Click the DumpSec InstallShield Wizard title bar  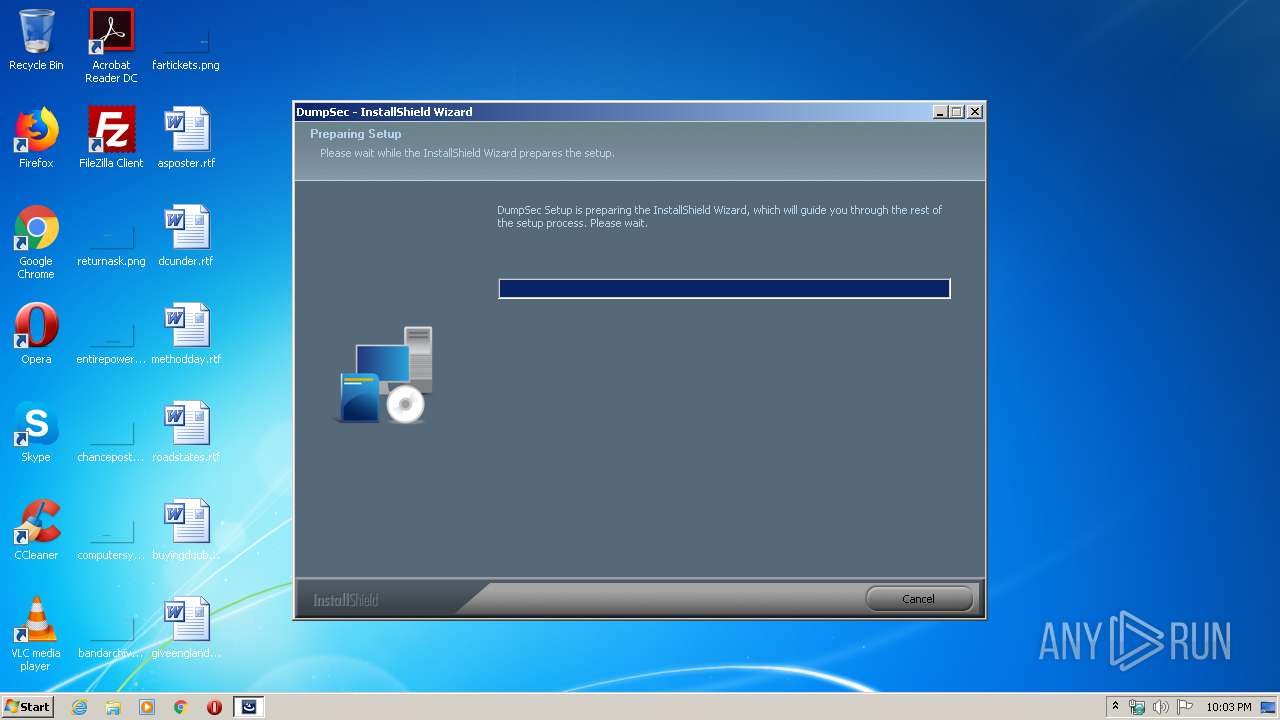click(612, 112)
